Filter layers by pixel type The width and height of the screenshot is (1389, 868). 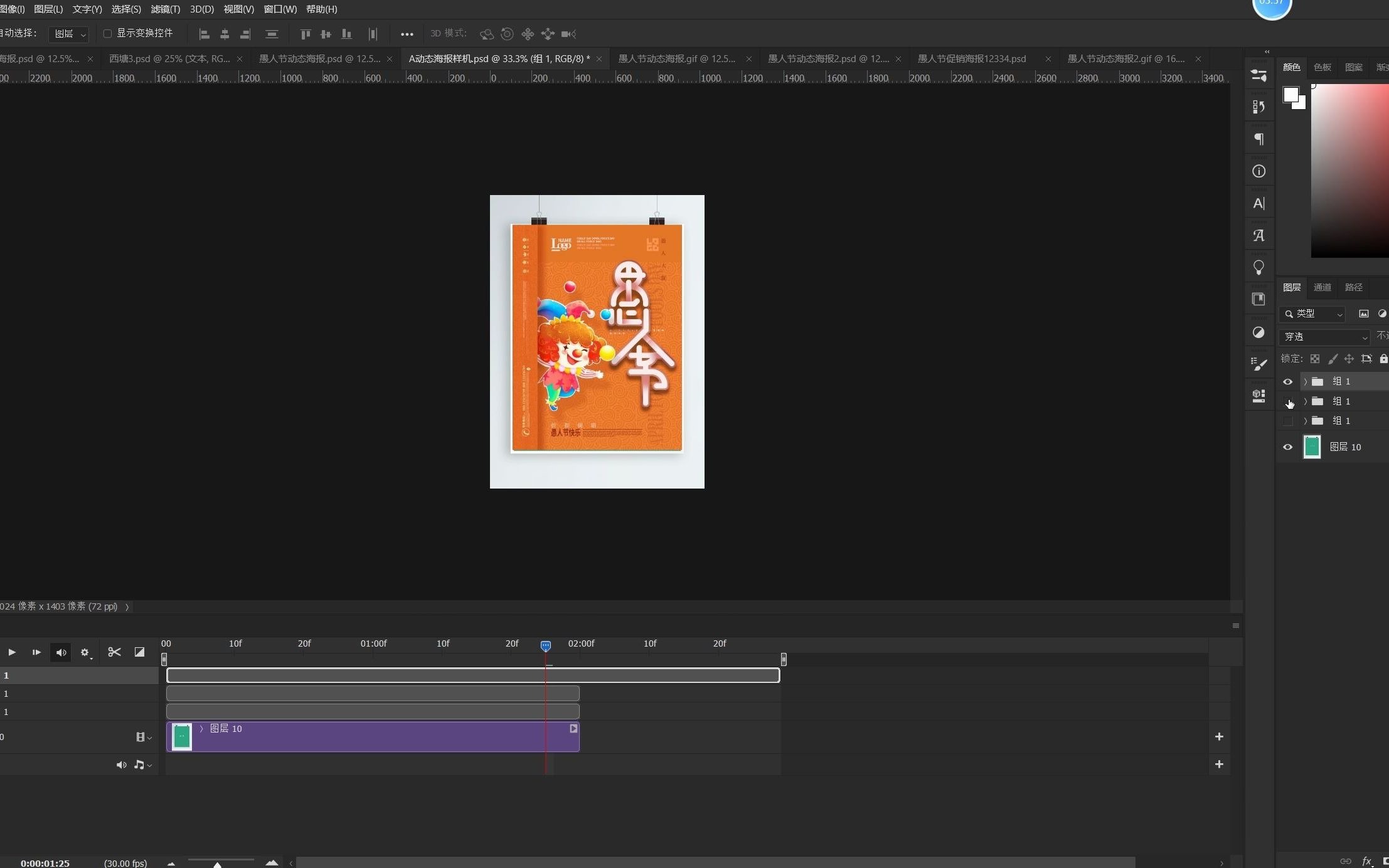[1363, 314]
